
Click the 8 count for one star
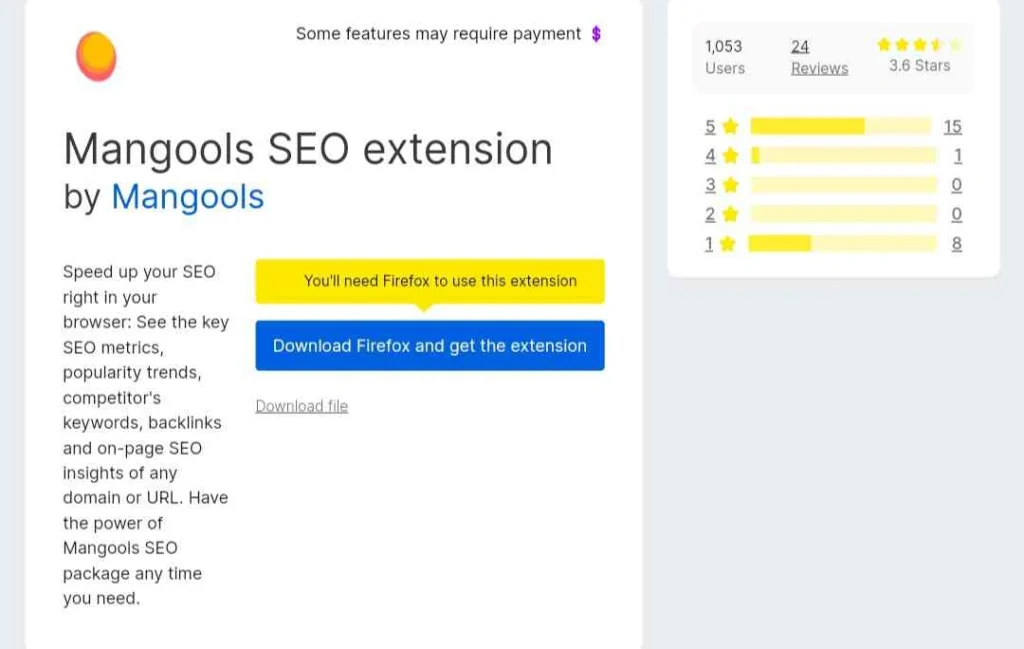(957, 244)
